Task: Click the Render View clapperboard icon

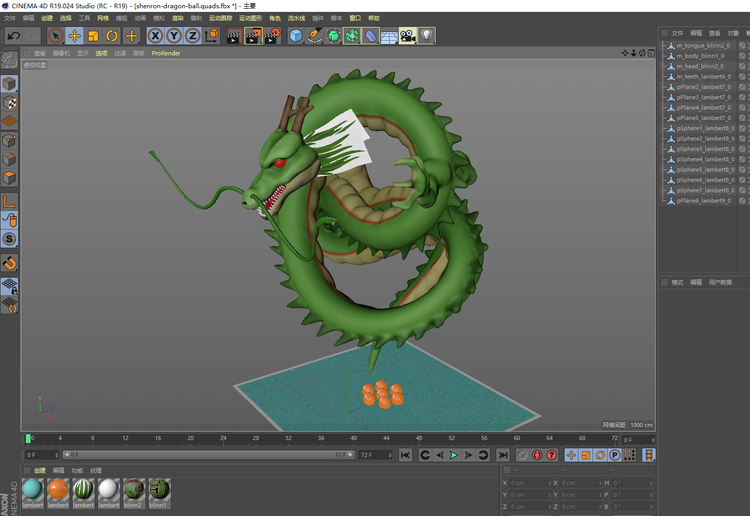Action: (234, 36)
